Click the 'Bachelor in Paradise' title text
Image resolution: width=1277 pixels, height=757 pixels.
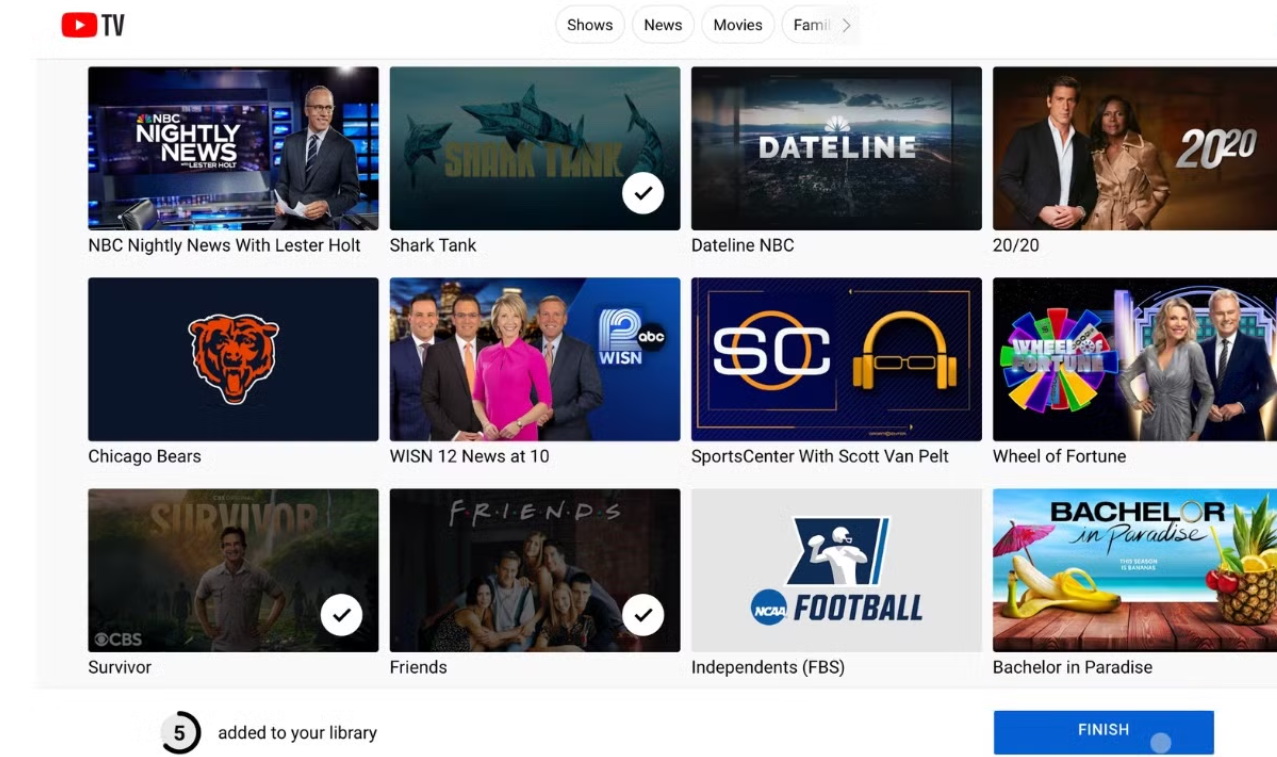tap(1072, 667)
